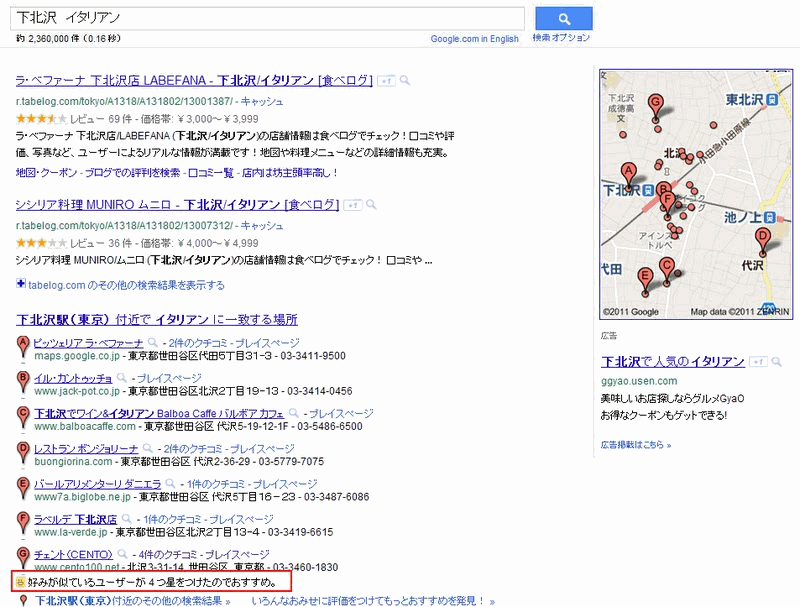The image size is (800, 607).
Task: Open 2件のクチコミ for レストランボンジョリーナ
Action: (192, 449)
